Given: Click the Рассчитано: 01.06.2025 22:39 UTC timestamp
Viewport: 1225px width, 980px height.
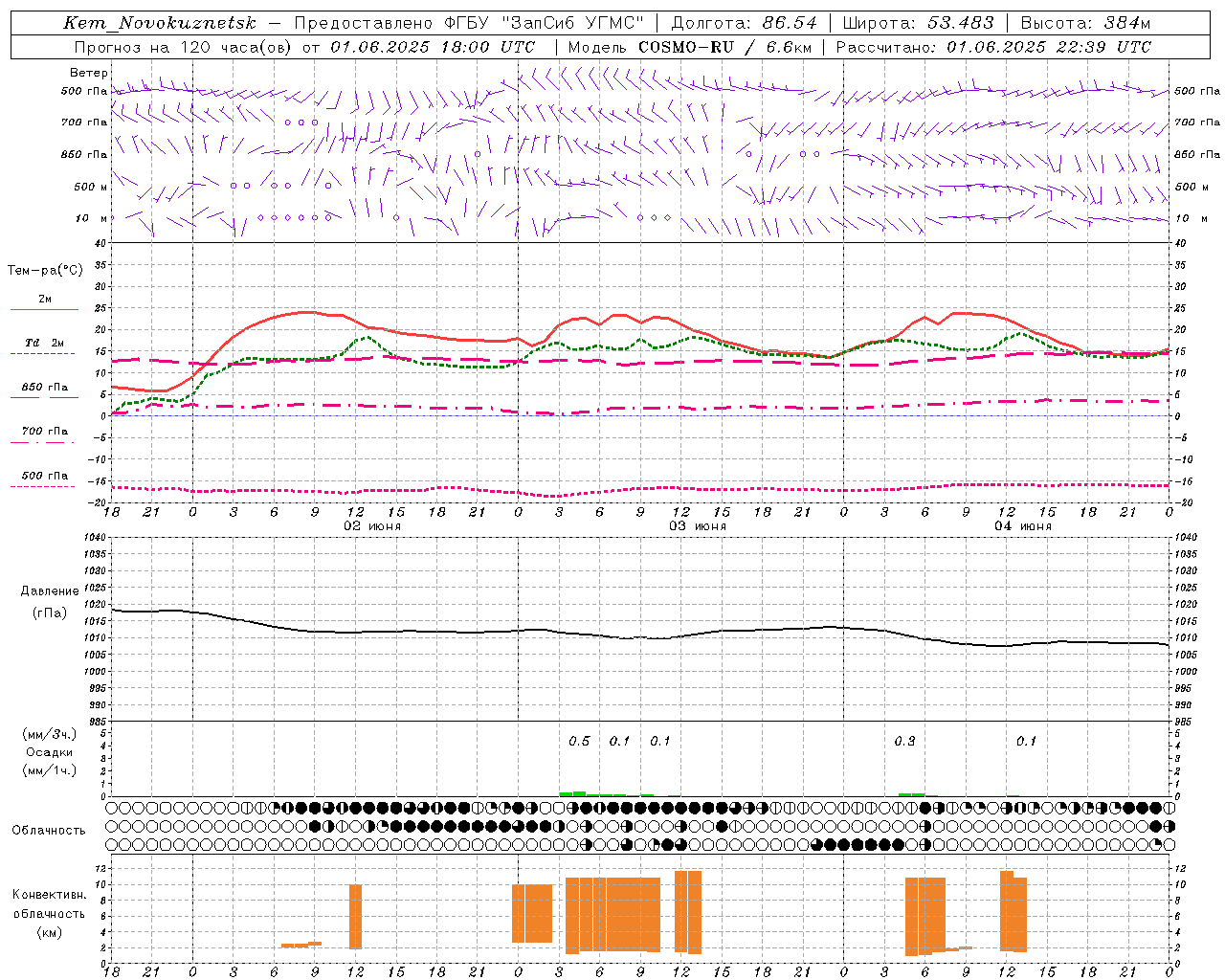Looking at the screenshot, I should (x=993, y=47).
